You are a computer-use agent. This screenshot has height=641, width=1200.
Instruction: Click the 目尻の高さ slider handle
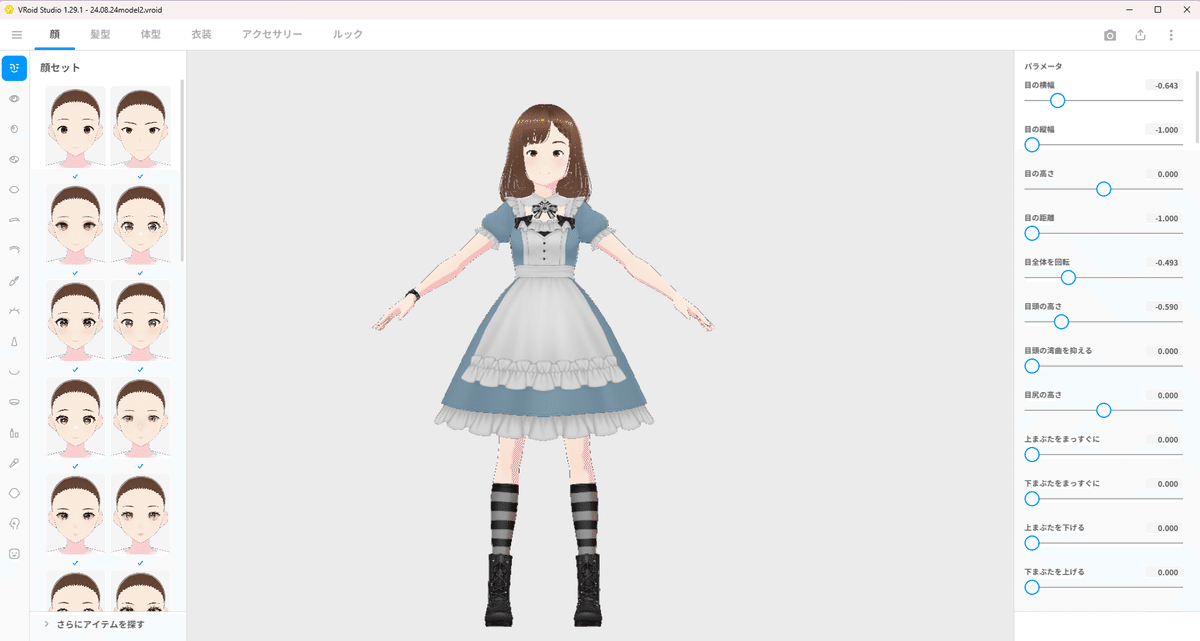pyautogui.click(x=1104, y=410)
